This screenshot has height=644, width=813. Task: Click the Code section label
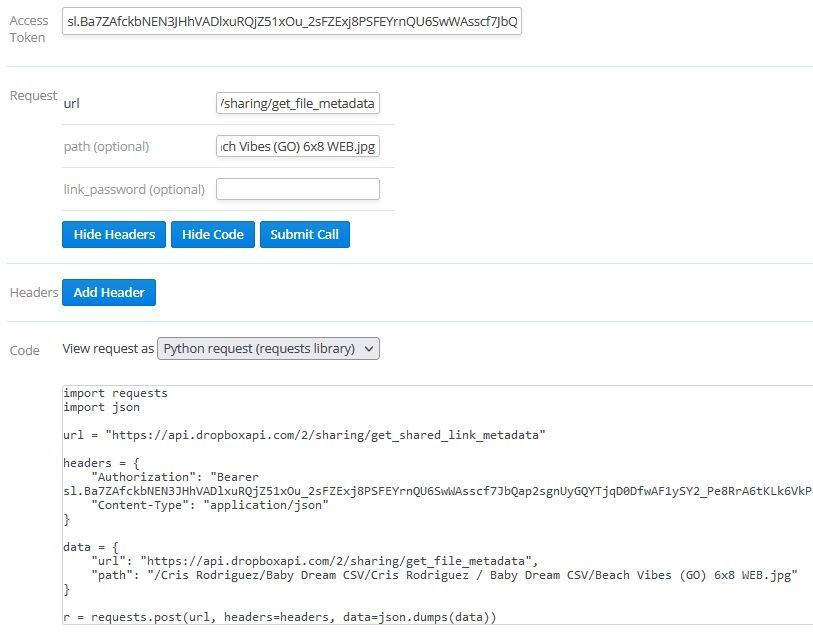[24, 351]
